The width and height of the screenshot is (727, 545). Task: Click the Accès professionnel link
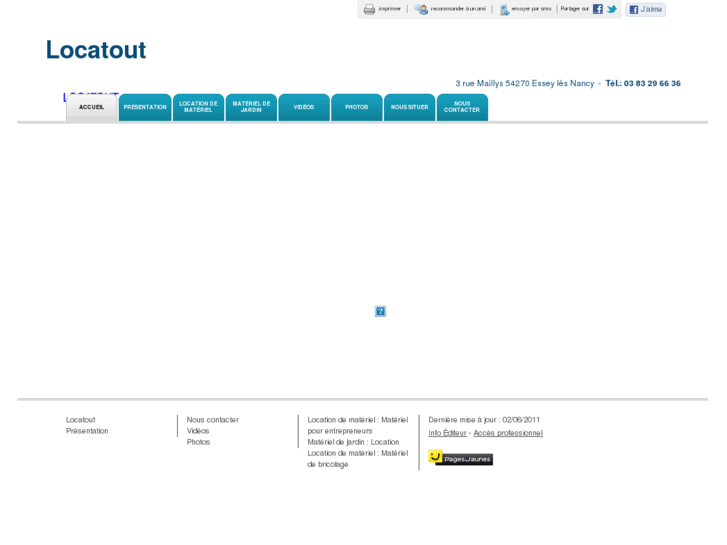coord(508,433)
